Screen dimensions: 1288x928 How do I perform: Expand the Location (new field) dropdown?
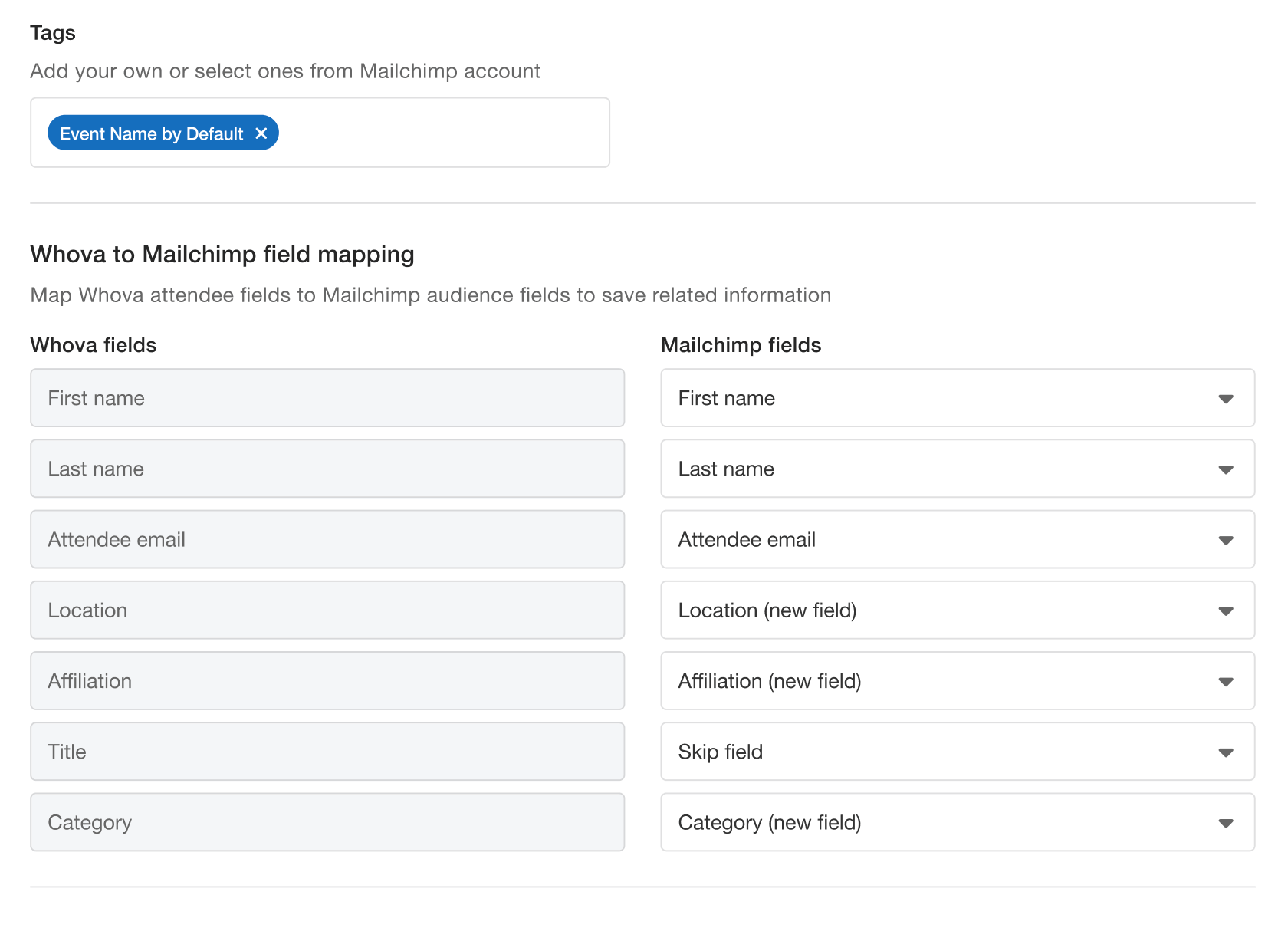pyautogui.click(x=957, y=610)
